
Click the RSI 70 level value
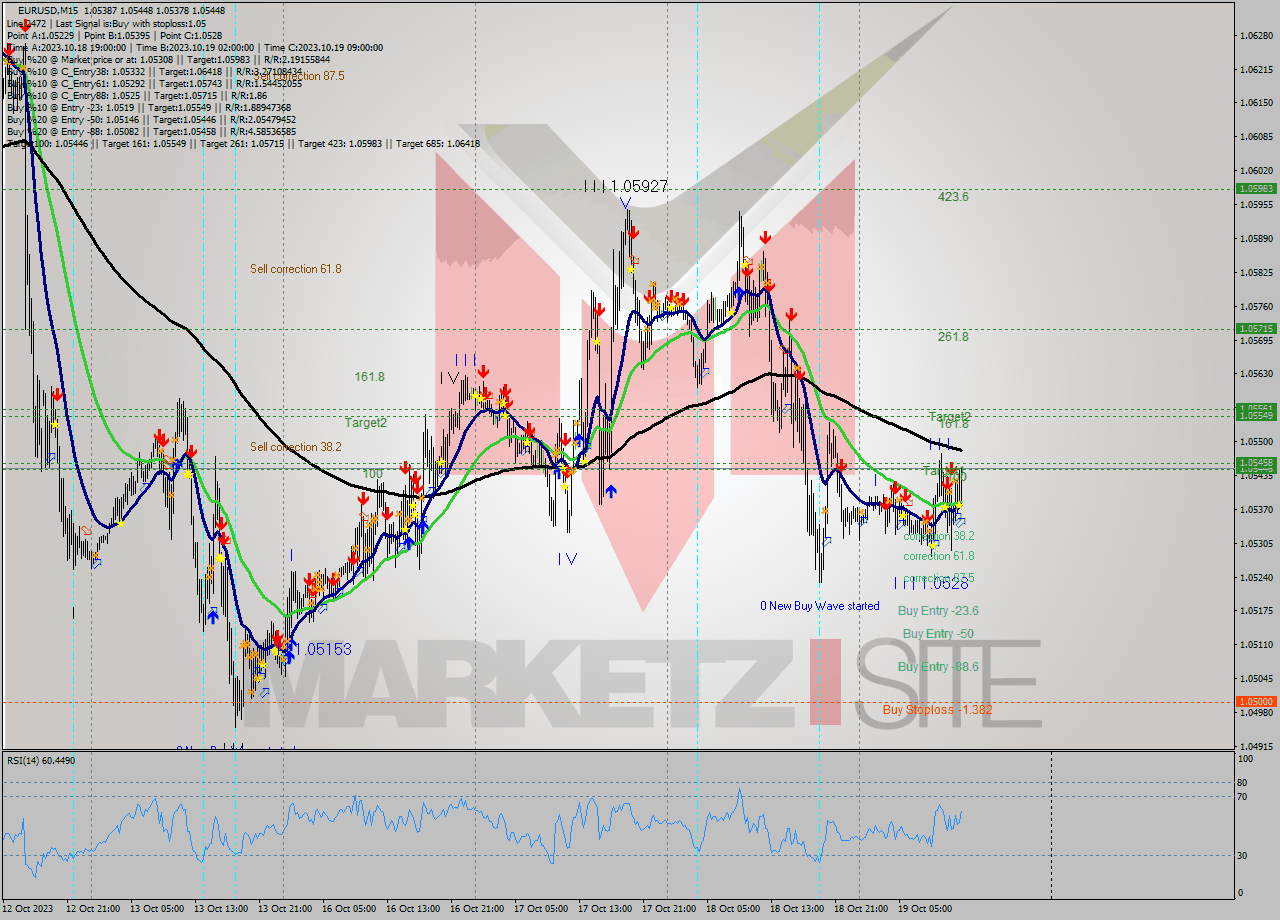1242,797
